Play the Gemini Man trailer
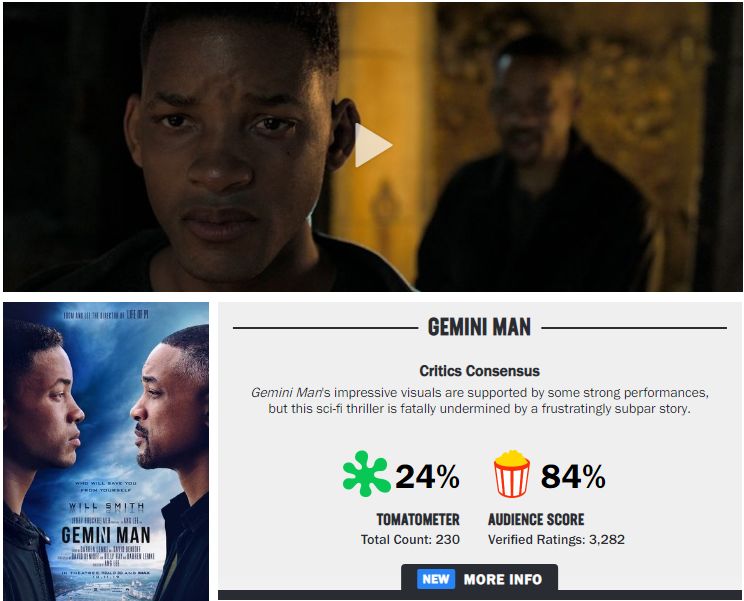 coord(373,145)
